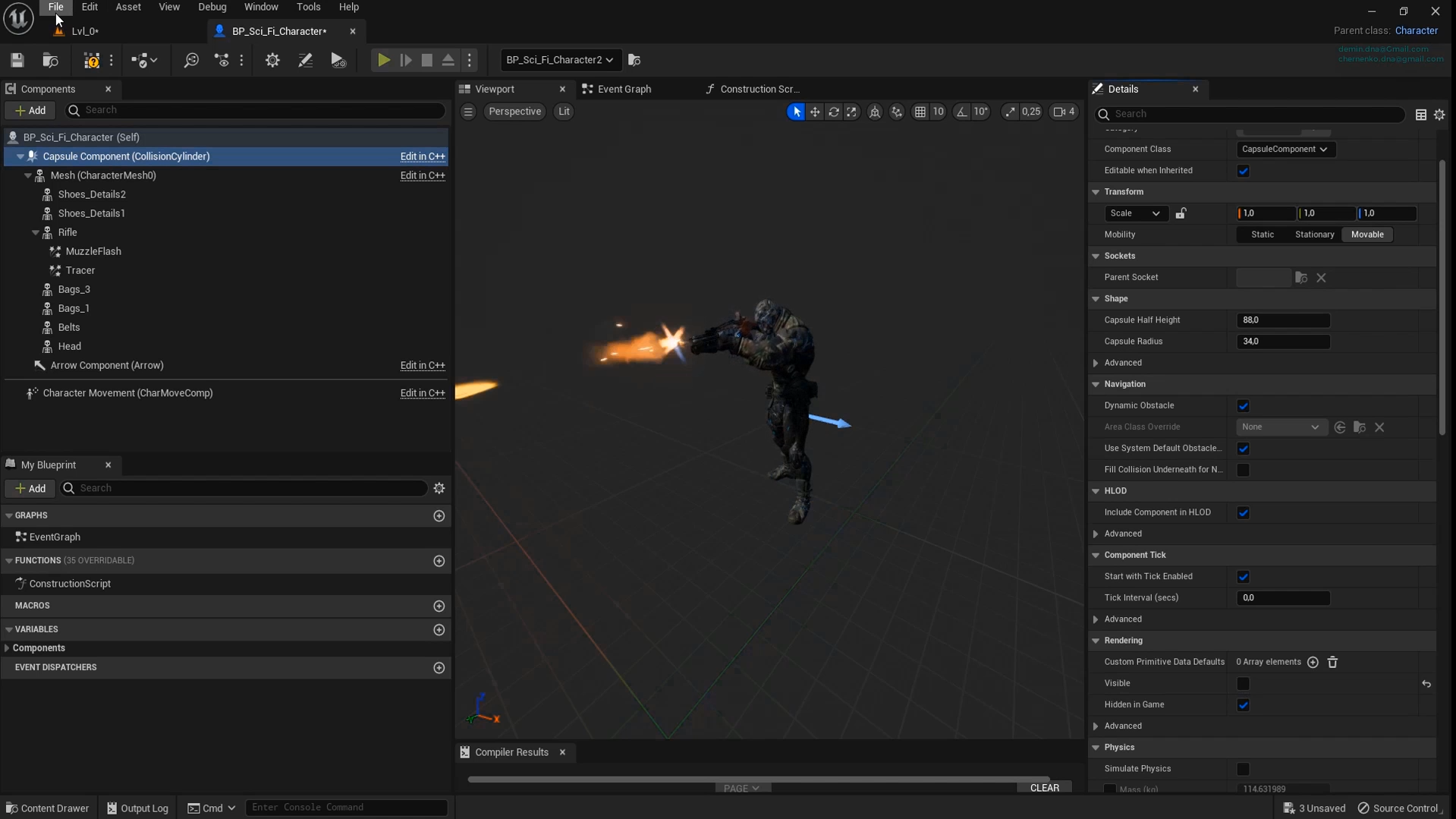1456x819 pixels.
Task: Switch to the Event Graph tab
Action: point(623,89)
